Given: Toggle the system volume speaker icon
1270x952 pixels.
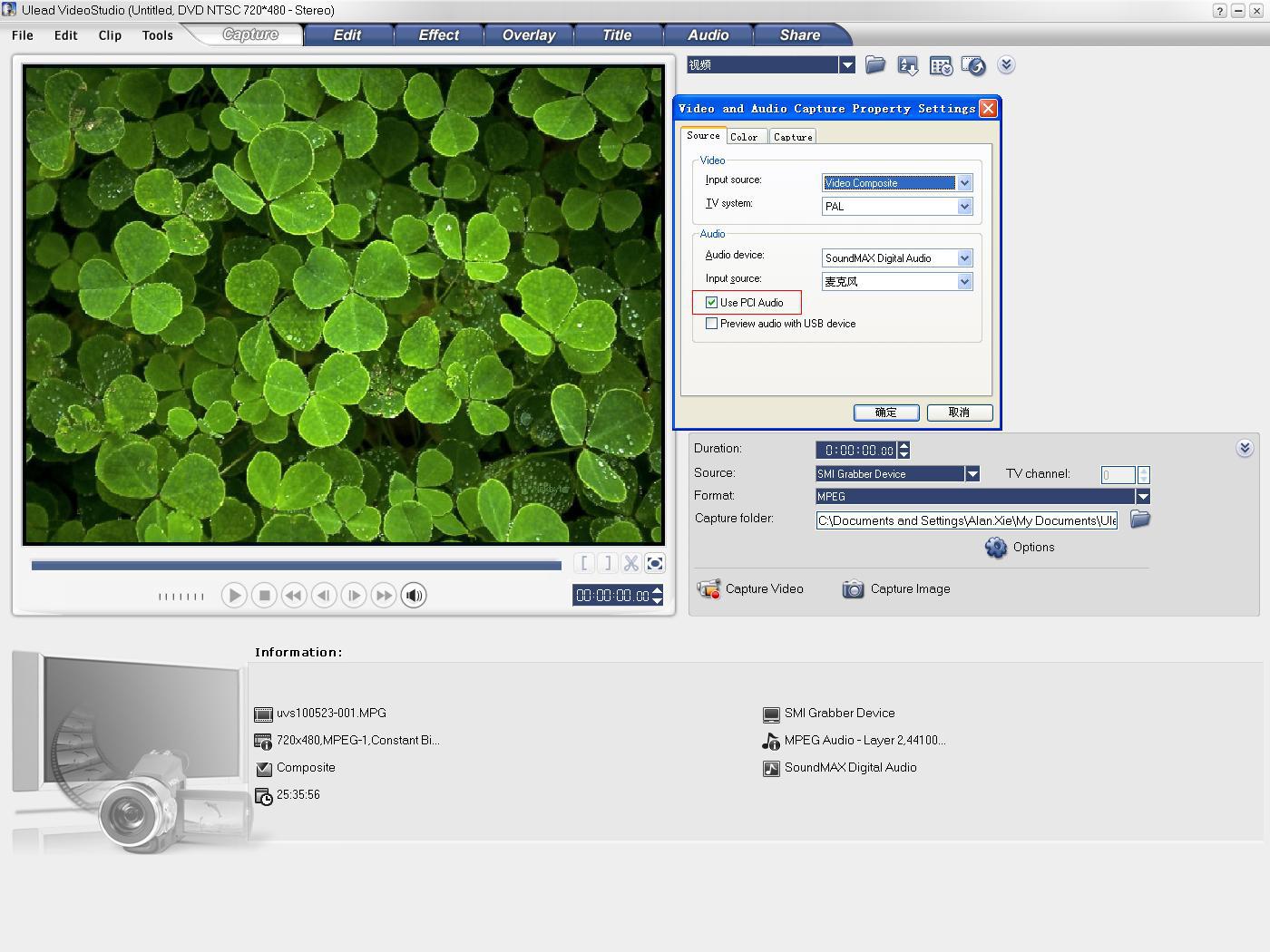Looking at the screenshot, I should point(414,596).
